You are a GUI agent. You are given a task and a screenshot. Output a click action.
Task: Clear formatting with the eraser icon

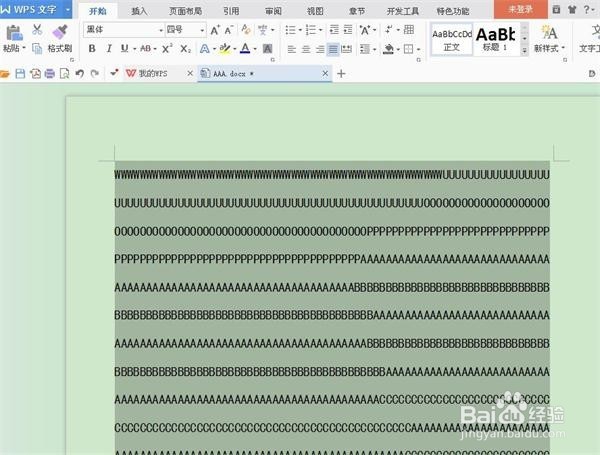pyautogui.click(x=246, y=30)
